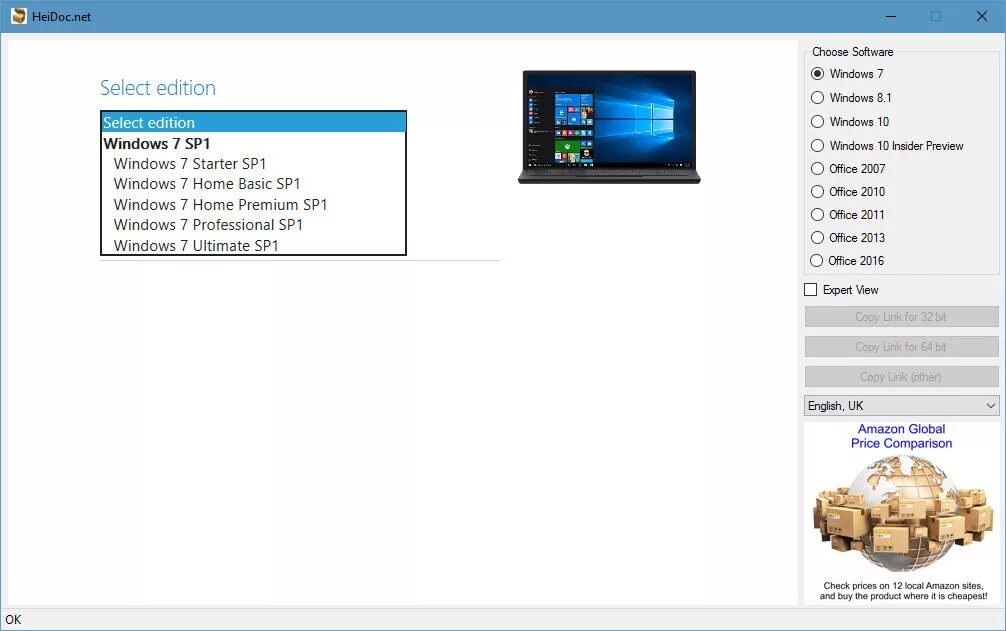This screenshot has height=631, width=1006.
Task: Click the HeiDoc.net app icon in title bar
Action: 19,16
